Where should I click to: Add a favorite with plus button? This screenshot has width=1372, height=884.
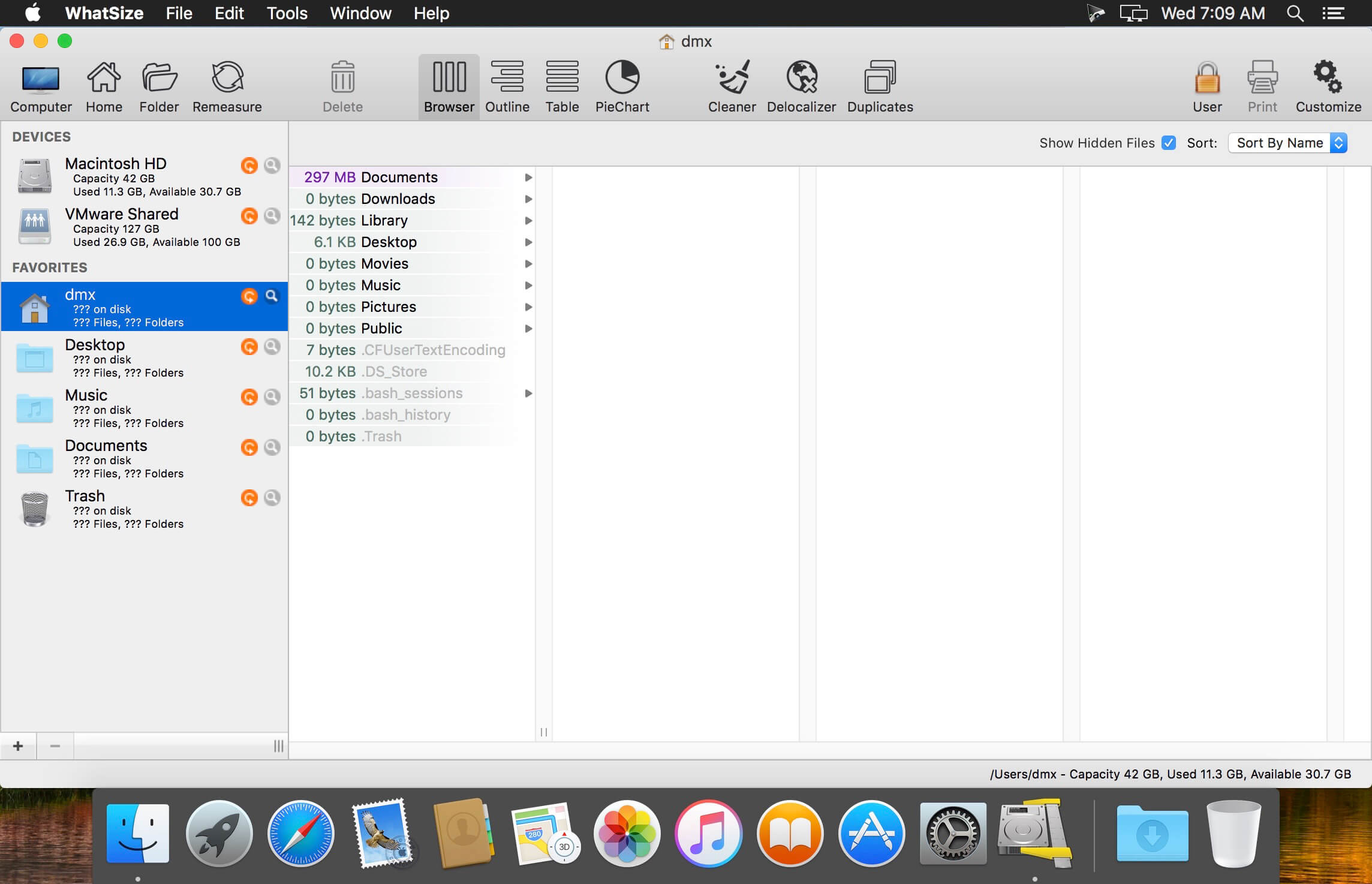[18, 746]
